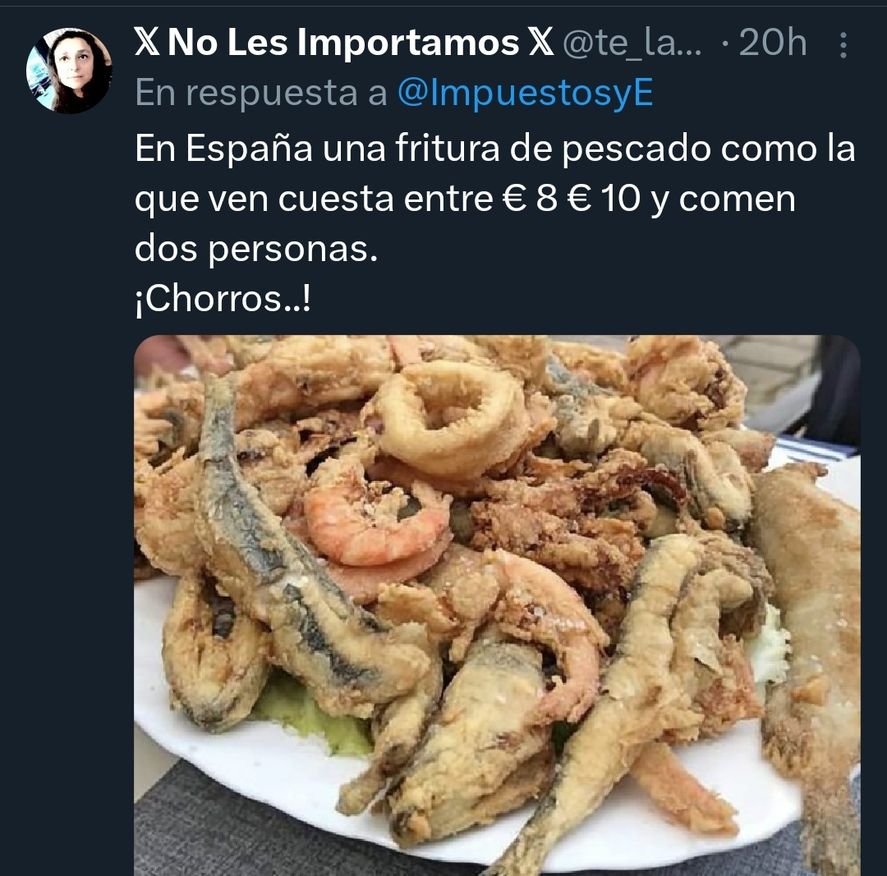887x876 pixels.
Task: Click the X symbol after 'Importamos'
Action: (x=541, y=42)
